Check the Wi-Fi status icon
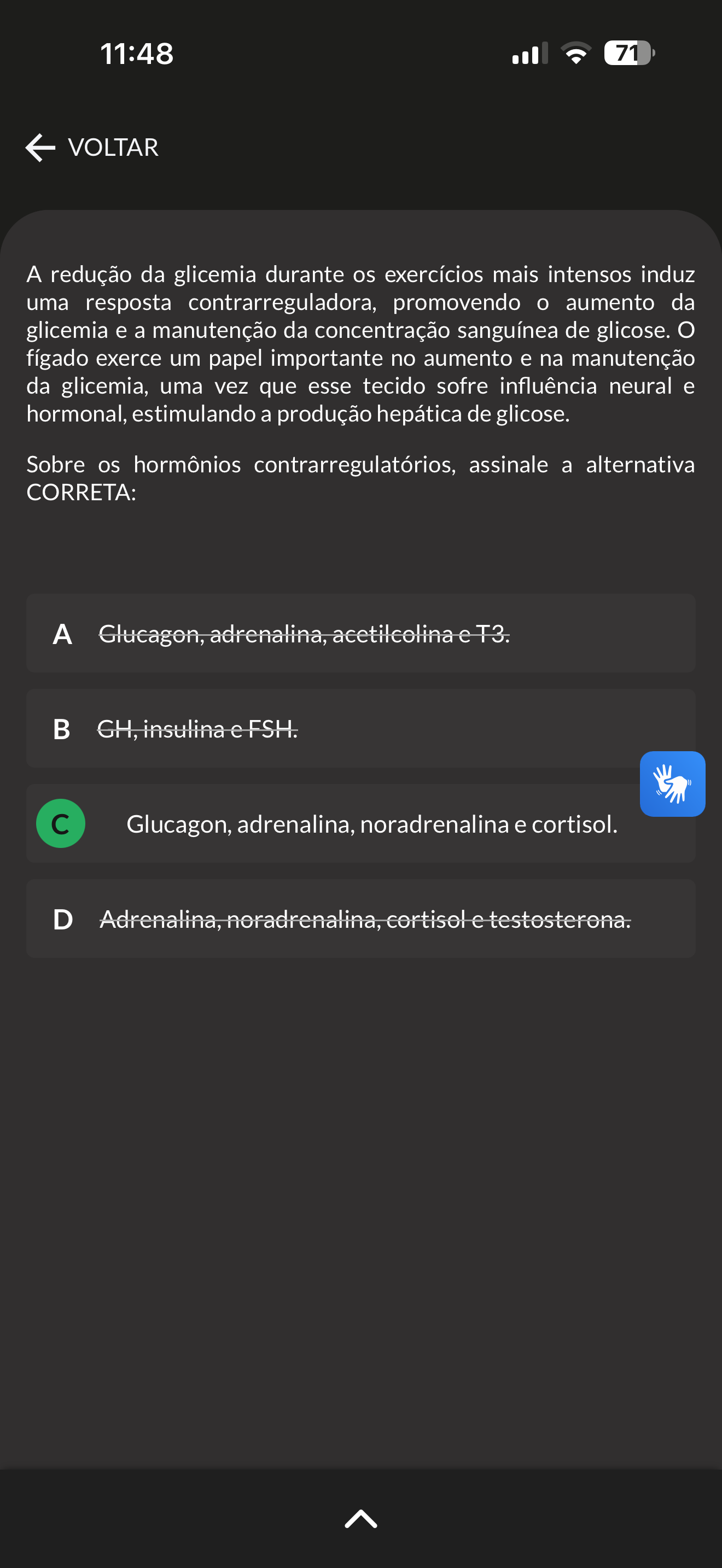The height and width of the screenshot is (1568, 722). pos(576,53)
